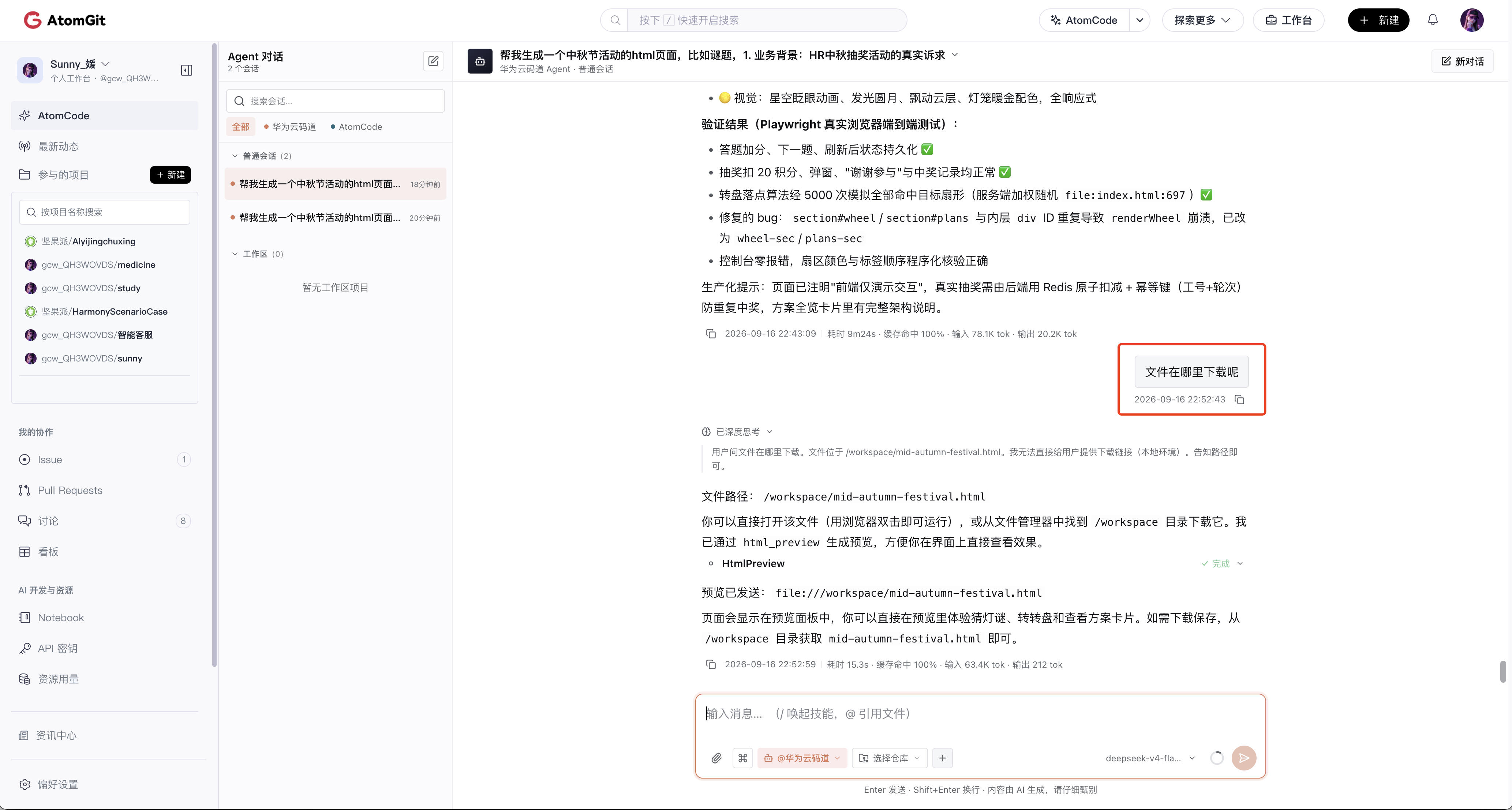Open conversation from 20分钟前

(x=335, y=218)
